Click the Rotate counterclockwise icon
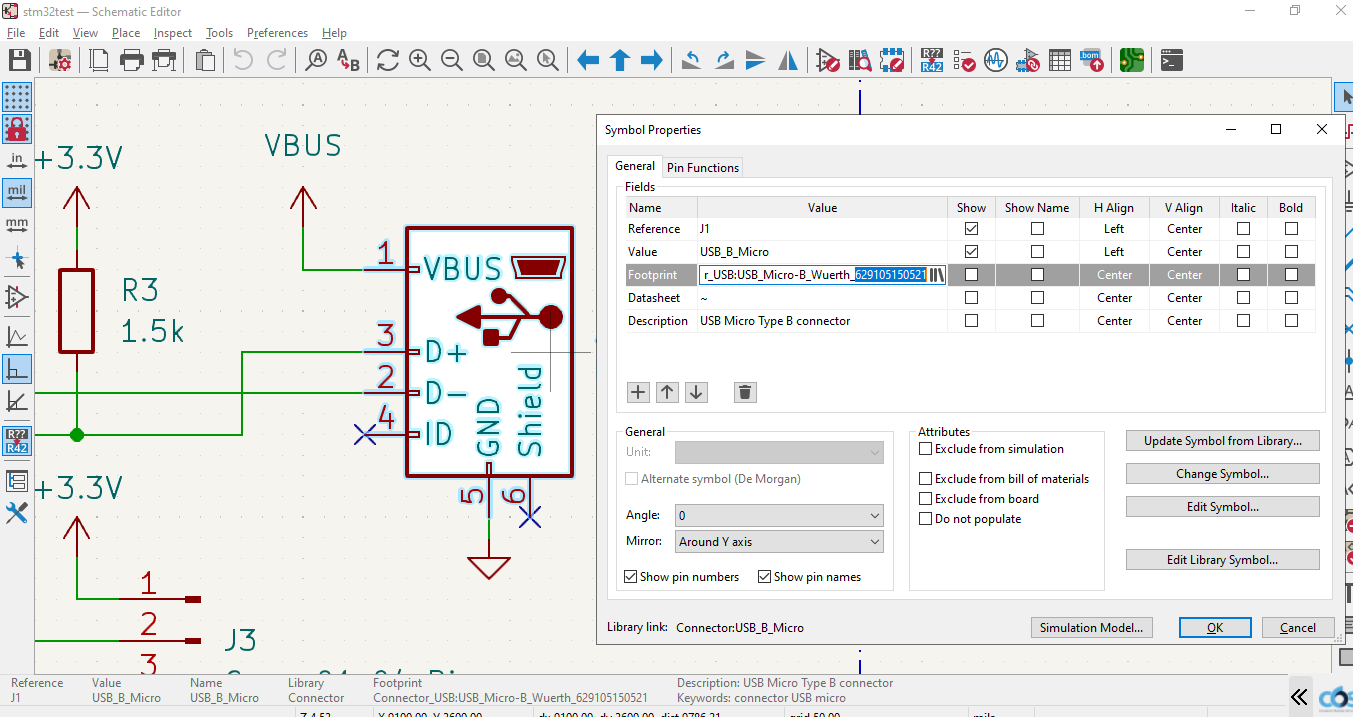Screen dimensions: 1353x717 (x=692, y=60)
